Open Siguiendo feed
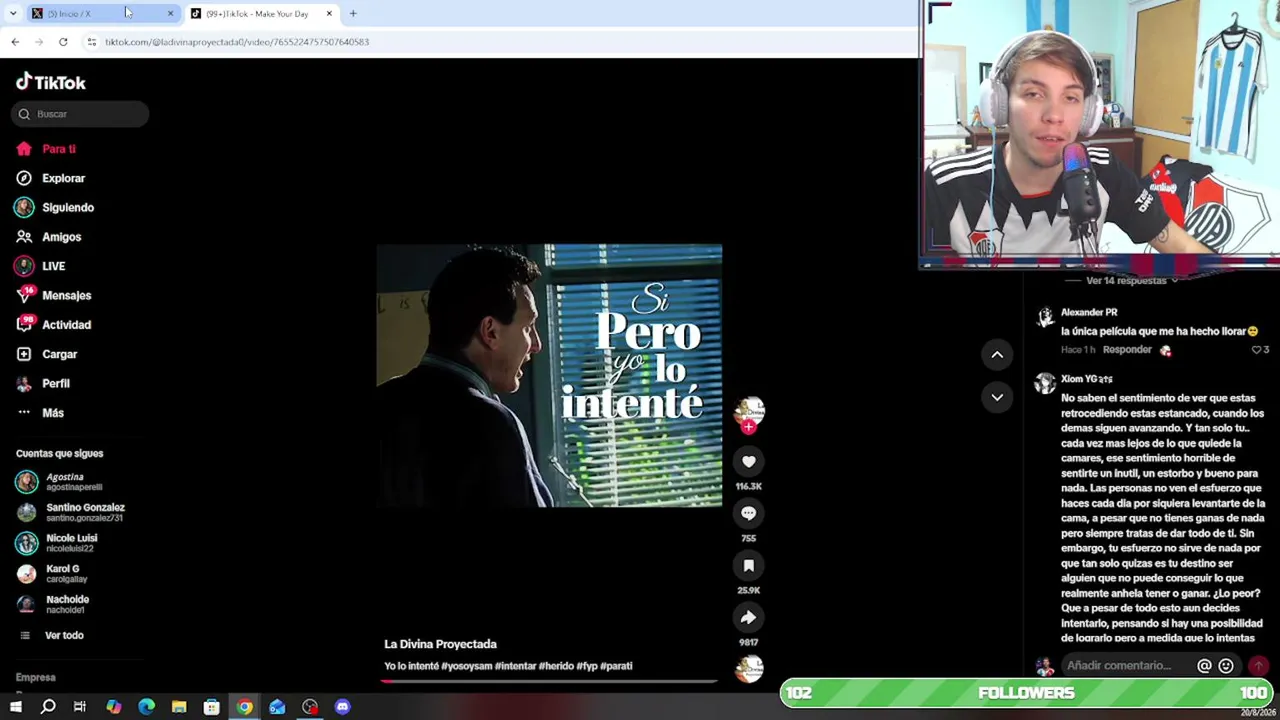This screenshot has height=720, width=1280. (x=68, y=208)
